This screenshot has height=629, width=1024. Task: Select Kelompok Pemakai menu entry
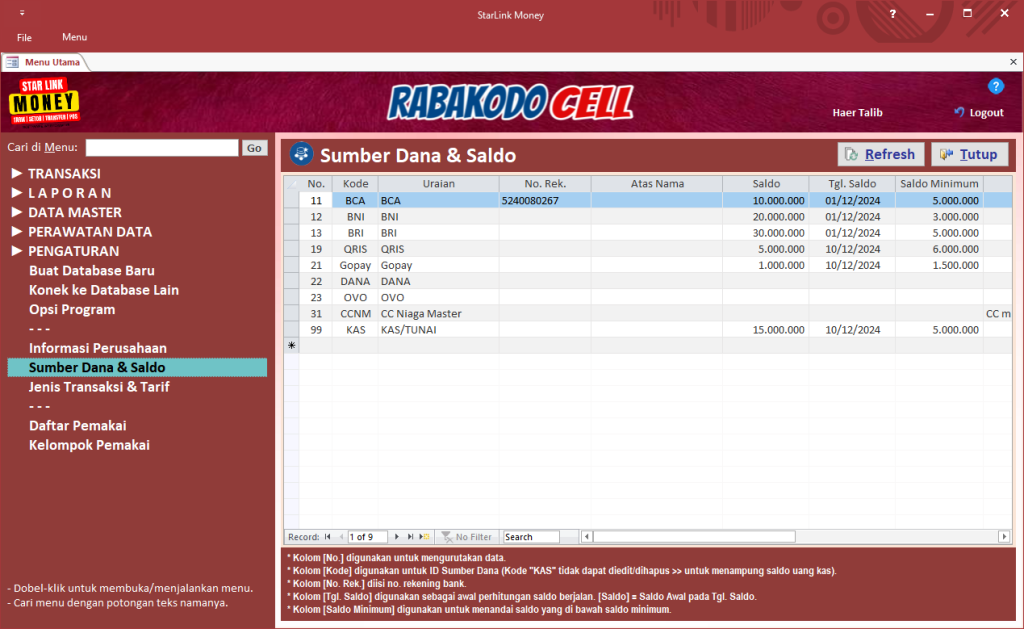[x=89, y=445]
